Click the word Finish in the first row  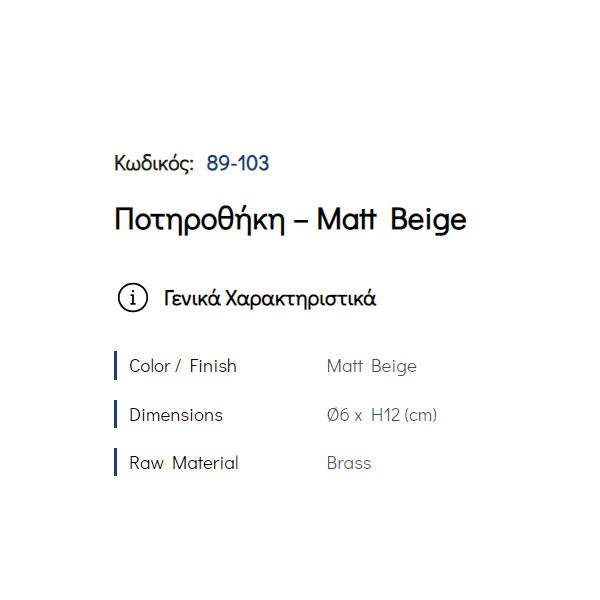pyautogui.click(x=213, y=366)
